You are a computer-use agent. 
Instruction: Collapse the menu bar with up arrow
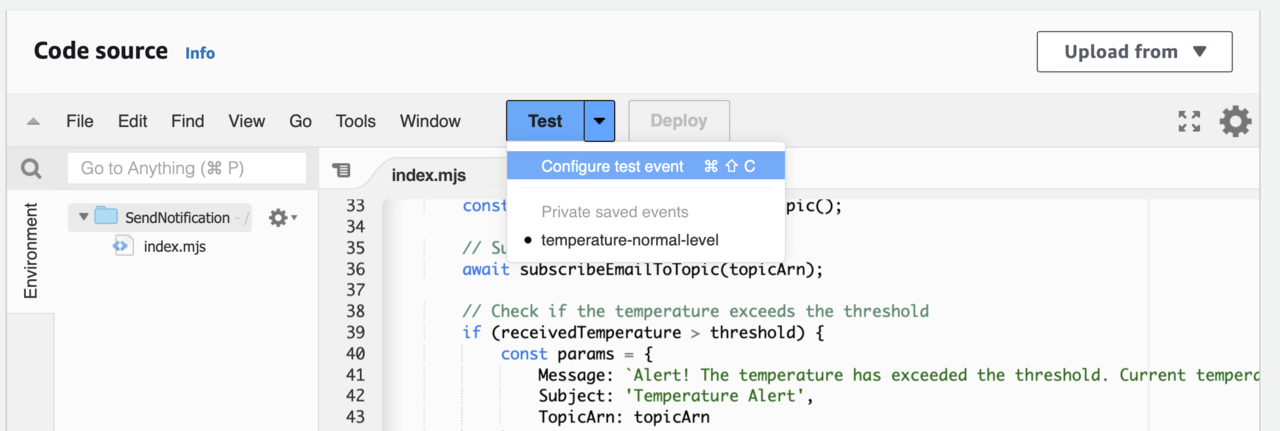(x=33, y=122)
